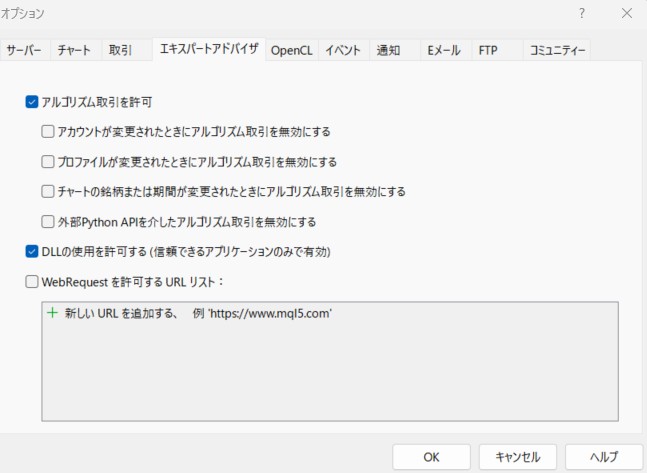647x473 pixels.
Task: Click the キャンセル button
Action: point(518,457)
